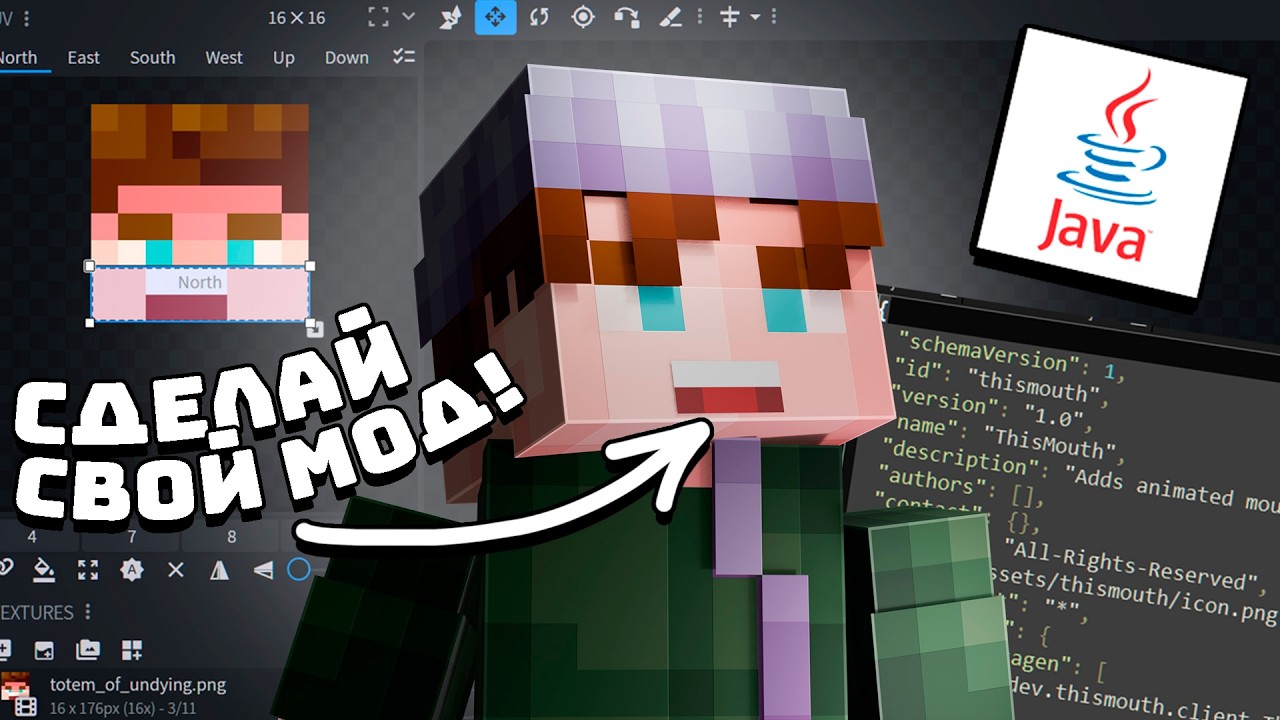The height and width of the screenshot is (720, 1280).
Task: Switch to the East face tab
Action: pyautogui.click(x=84, y=57)
